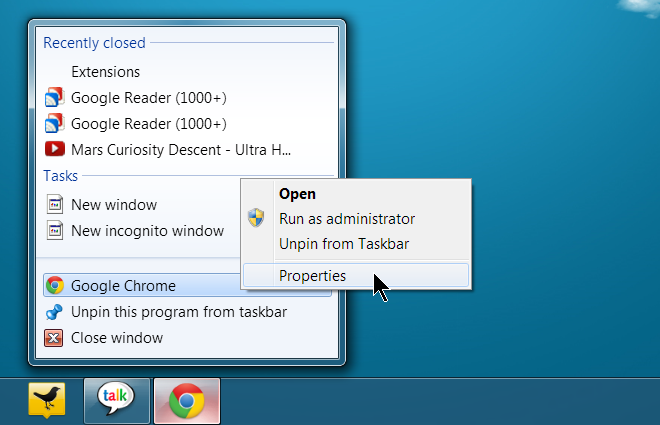Click the YouTube icon beside Mars Curiosity
The width and height of the screenshot is (660, 425).
pos(55,149)
